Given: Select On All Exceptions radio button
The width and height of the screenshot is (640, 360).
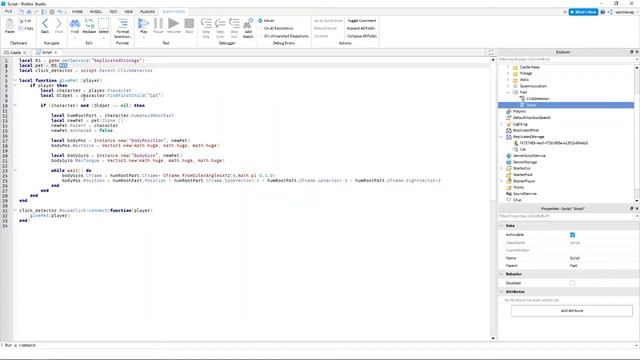Looking at the screenshot, I should 260,29.
